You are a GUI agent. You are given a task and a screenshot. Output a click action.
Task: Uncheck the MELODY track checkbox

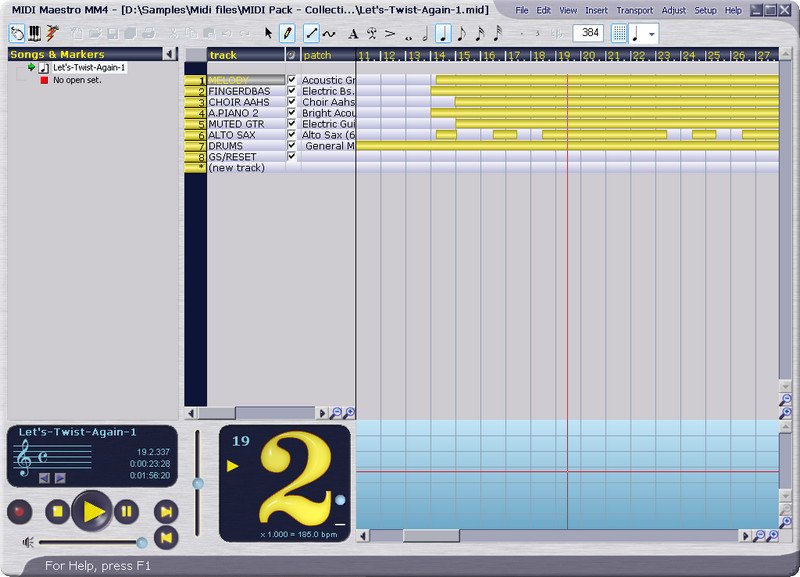(292, 80)
